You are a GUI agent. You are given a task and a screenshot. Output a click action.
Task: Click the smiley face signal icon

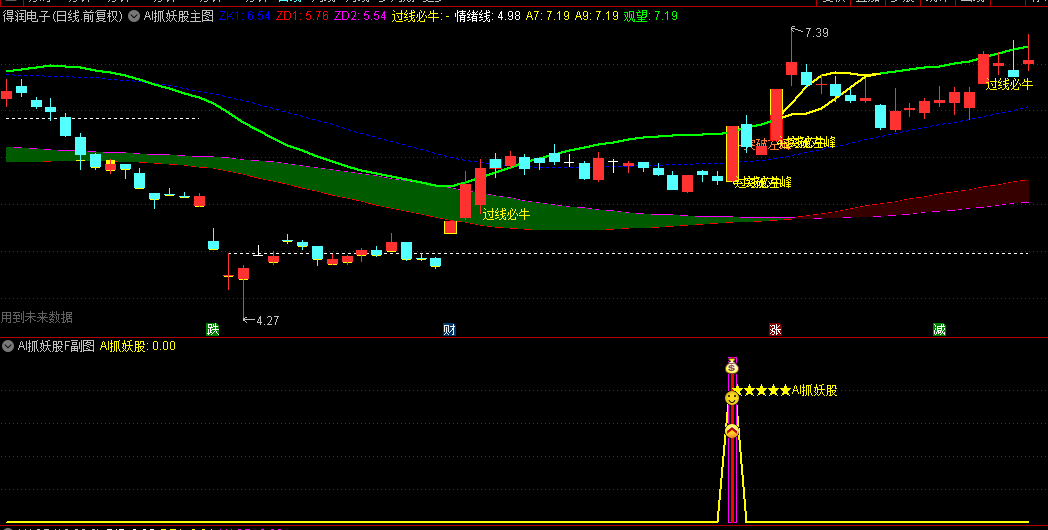(732, 398)
